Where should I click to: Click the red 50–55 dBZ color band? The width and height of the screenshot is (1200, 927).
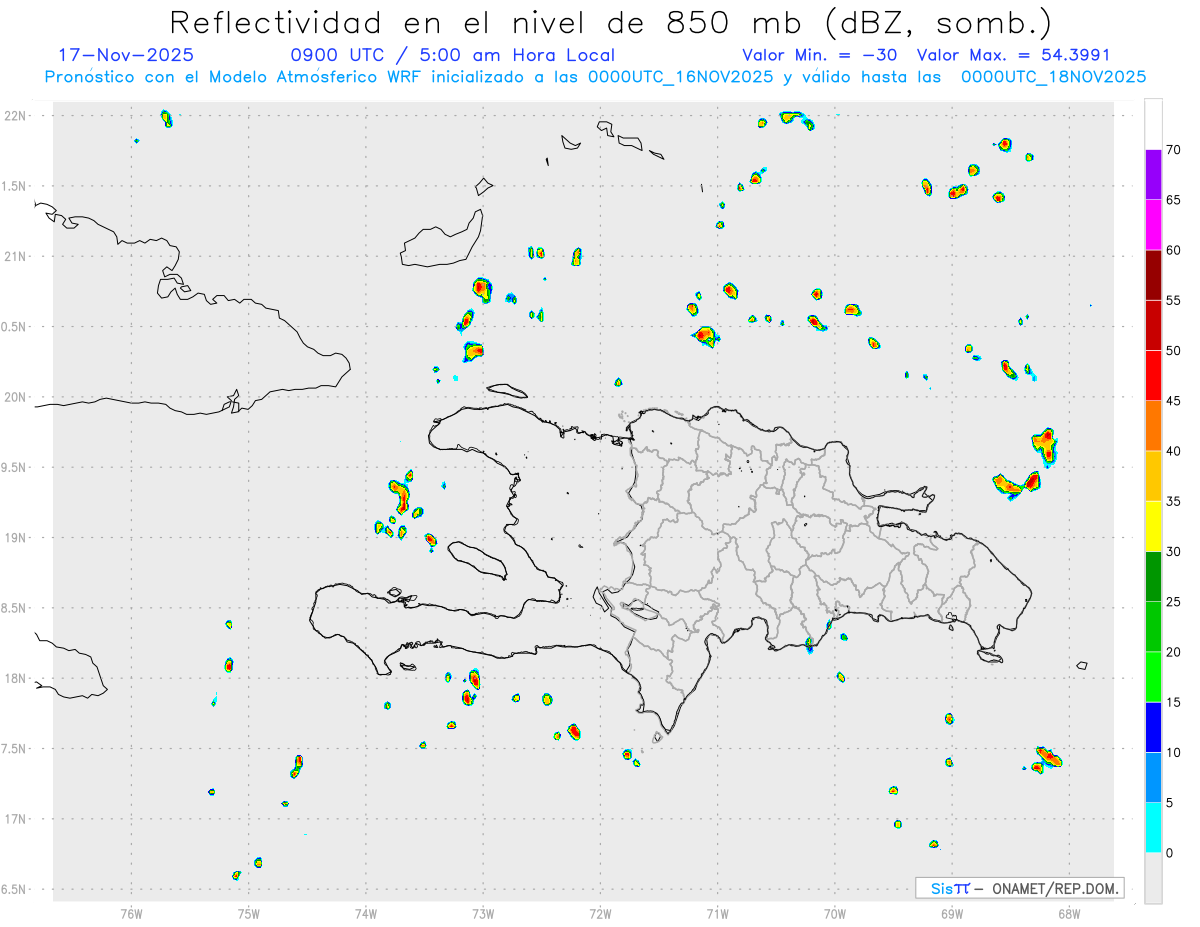click(1153, 325)
